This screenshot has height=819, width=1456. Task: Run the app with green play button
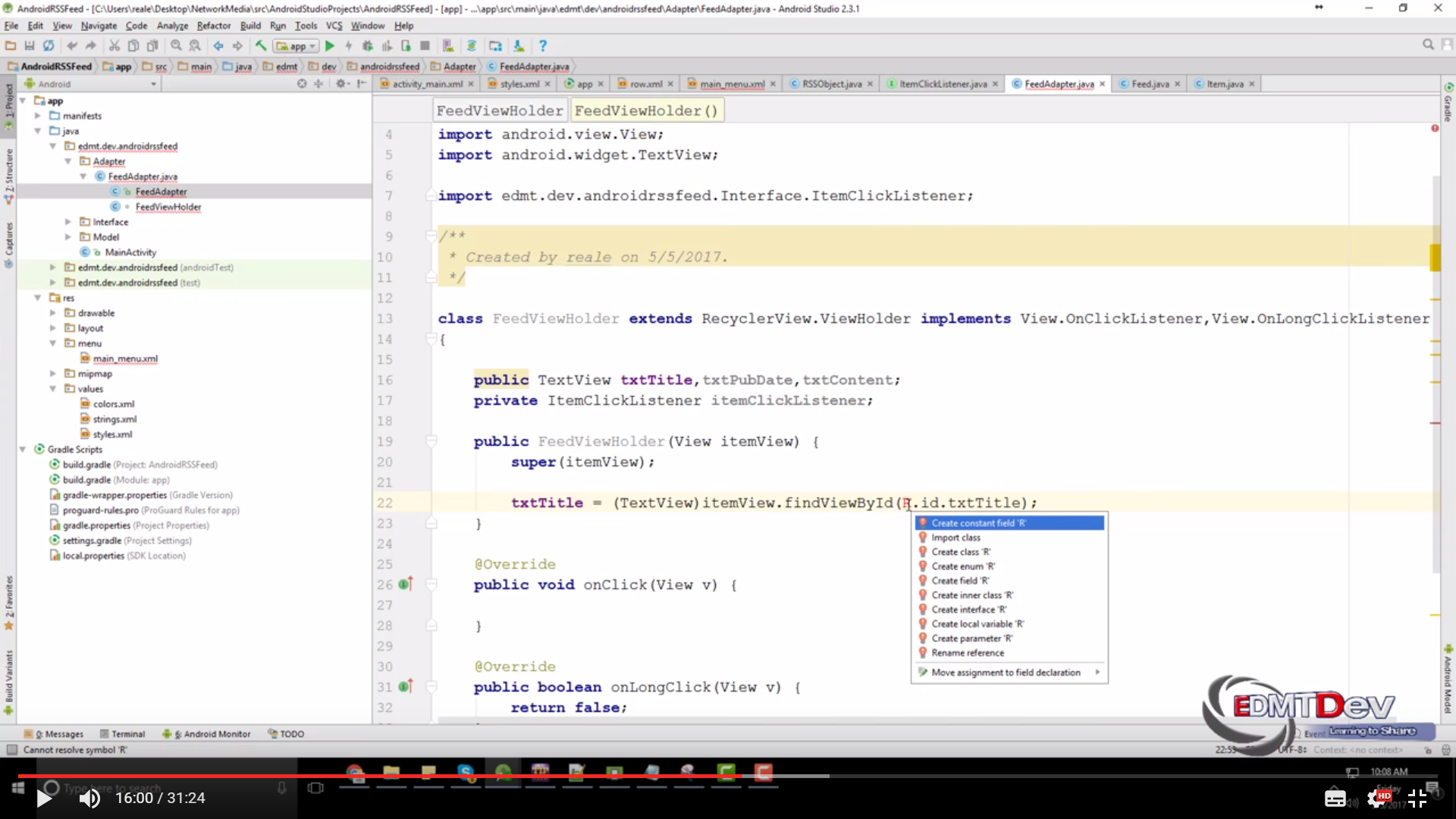[330, 46]
